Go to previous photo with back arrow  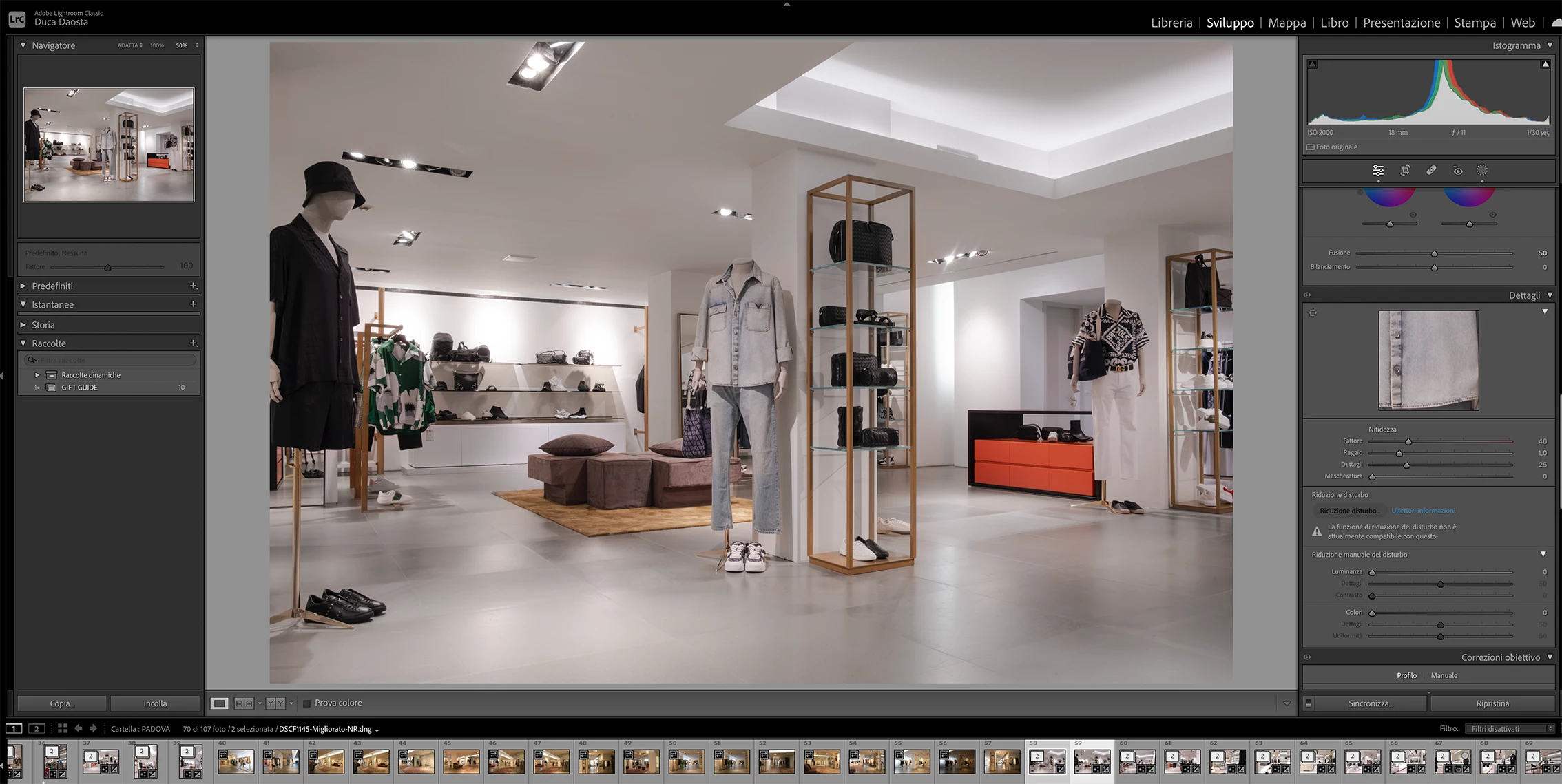(x=78, y=728)
